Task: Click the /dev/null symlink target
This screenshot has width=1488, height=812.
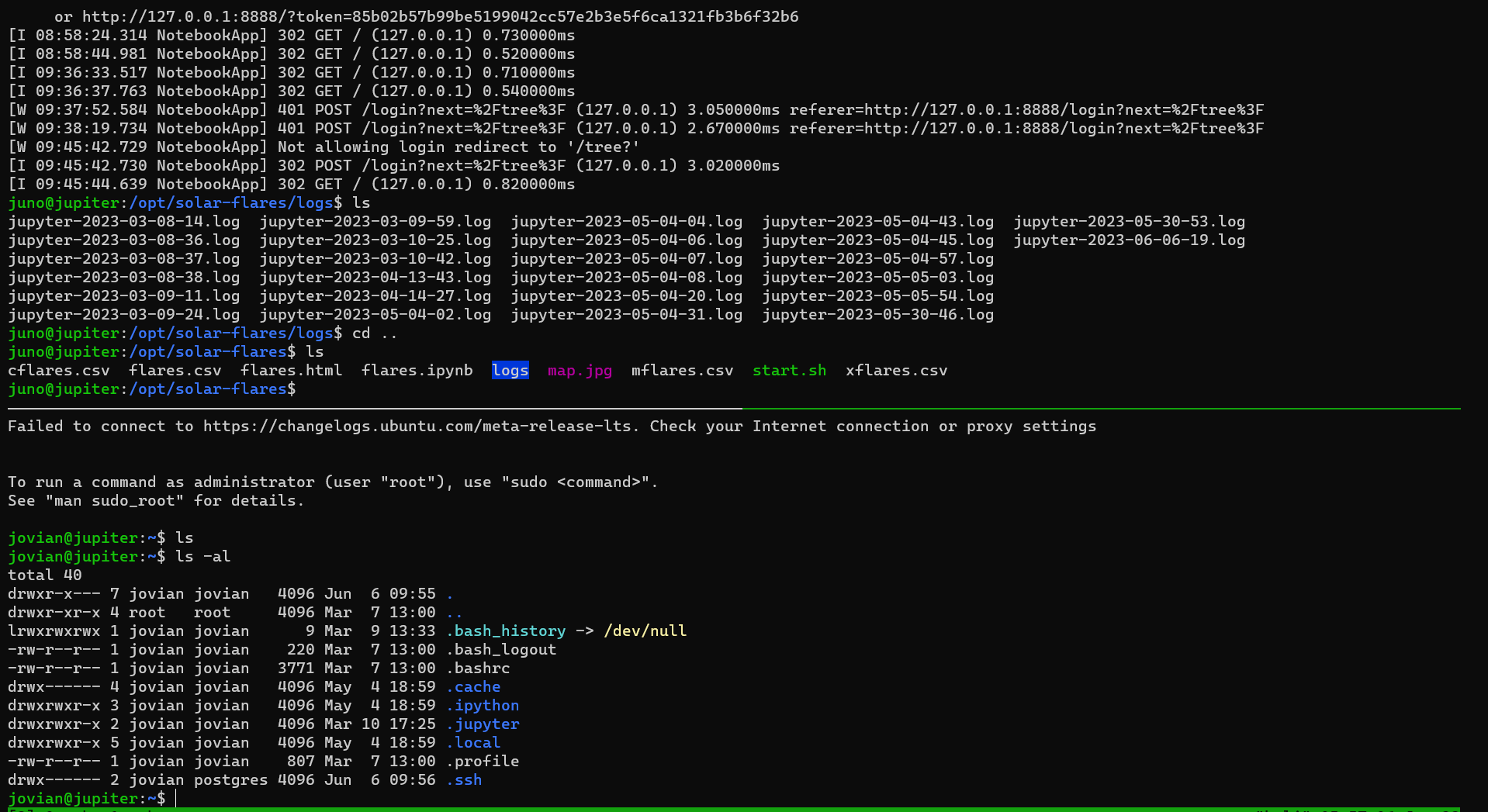Action: 645,631
